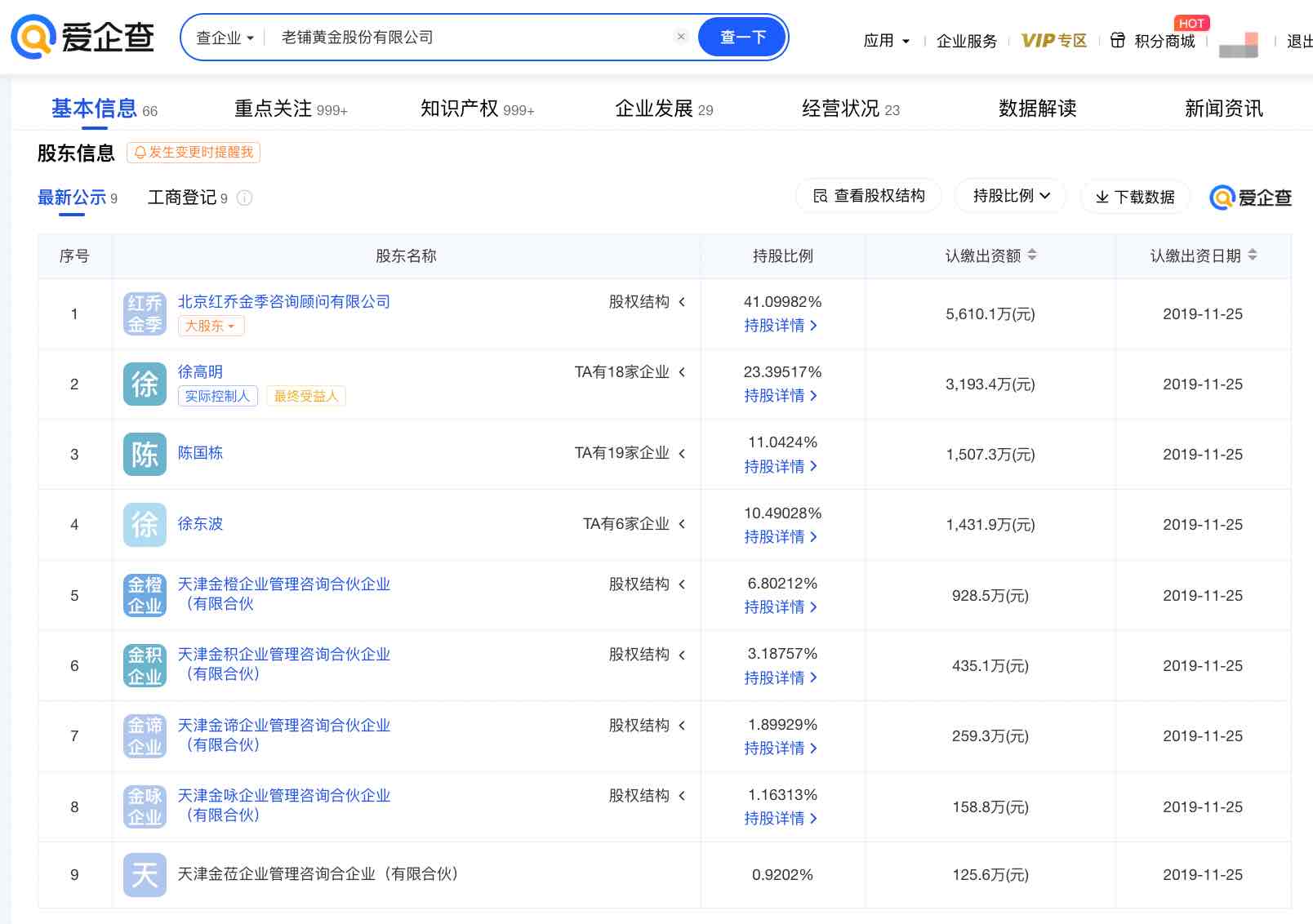
Task: Open the 持股比例 dropdown
Action: click(1010, 196)
